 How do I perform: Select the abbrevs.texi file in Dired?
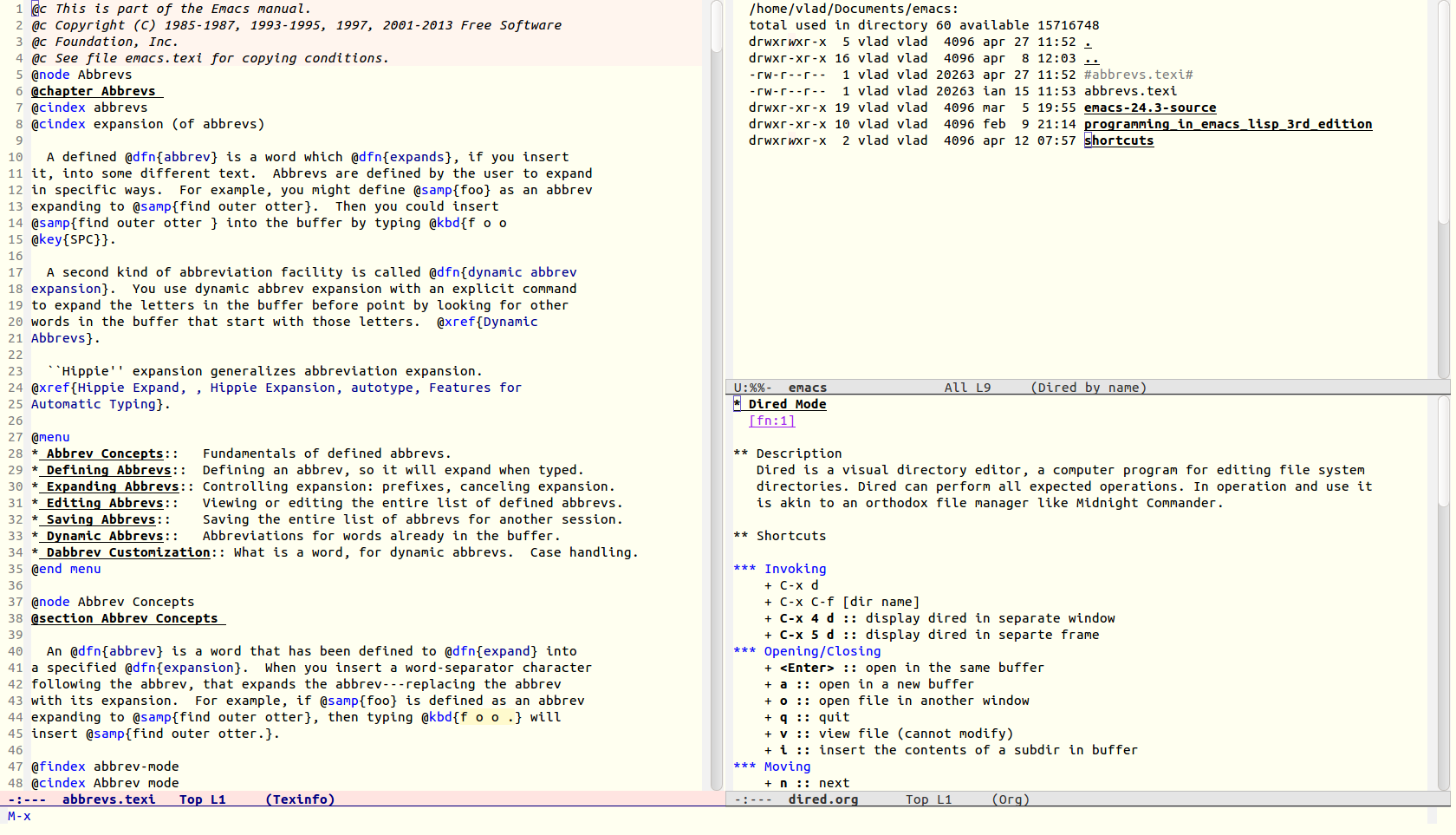(1130, 91)
